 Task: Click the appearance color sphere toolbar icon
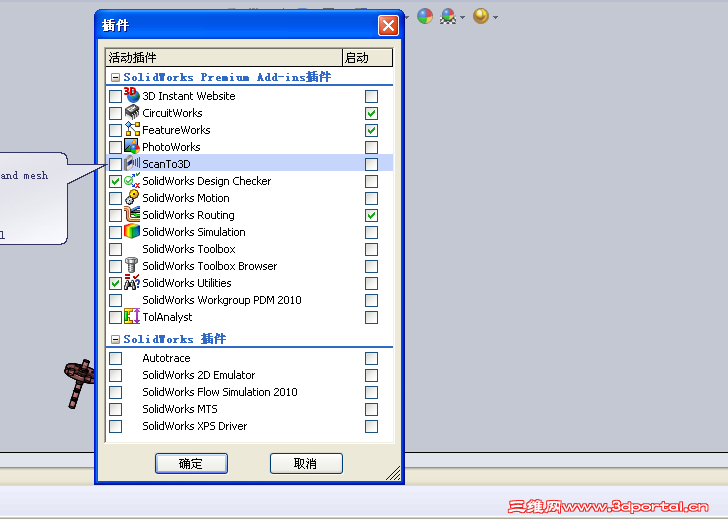pyautogui.click(x=425, y=16)
